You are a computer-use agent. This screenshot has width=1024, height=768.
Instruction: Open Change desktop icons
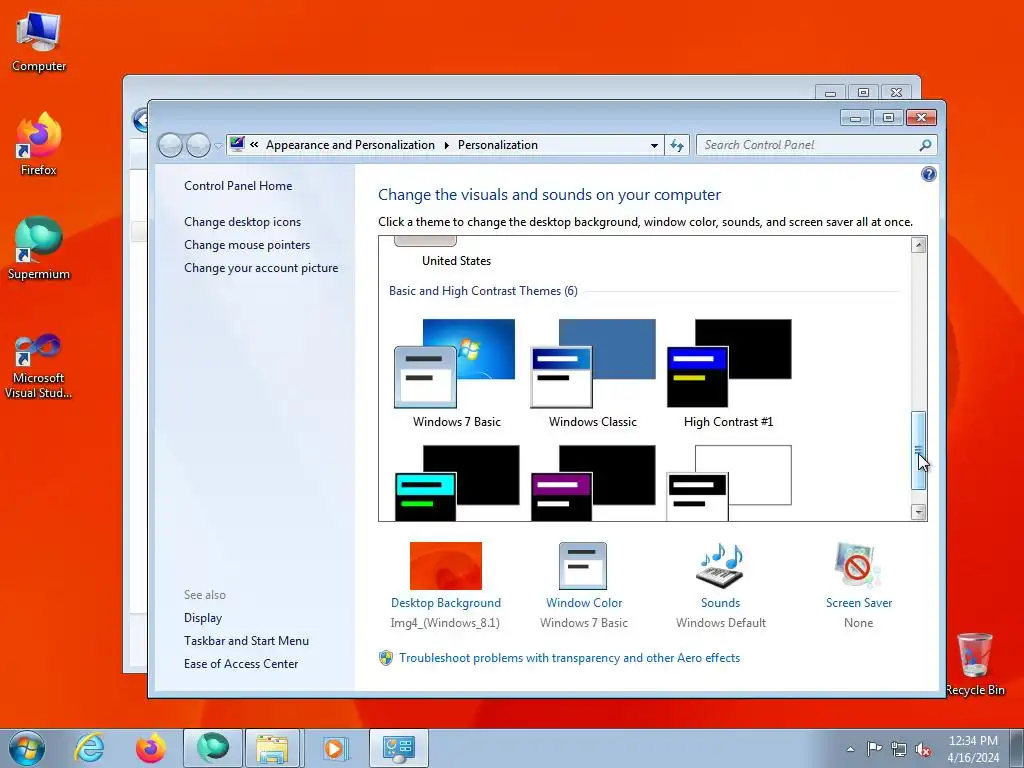242,221
